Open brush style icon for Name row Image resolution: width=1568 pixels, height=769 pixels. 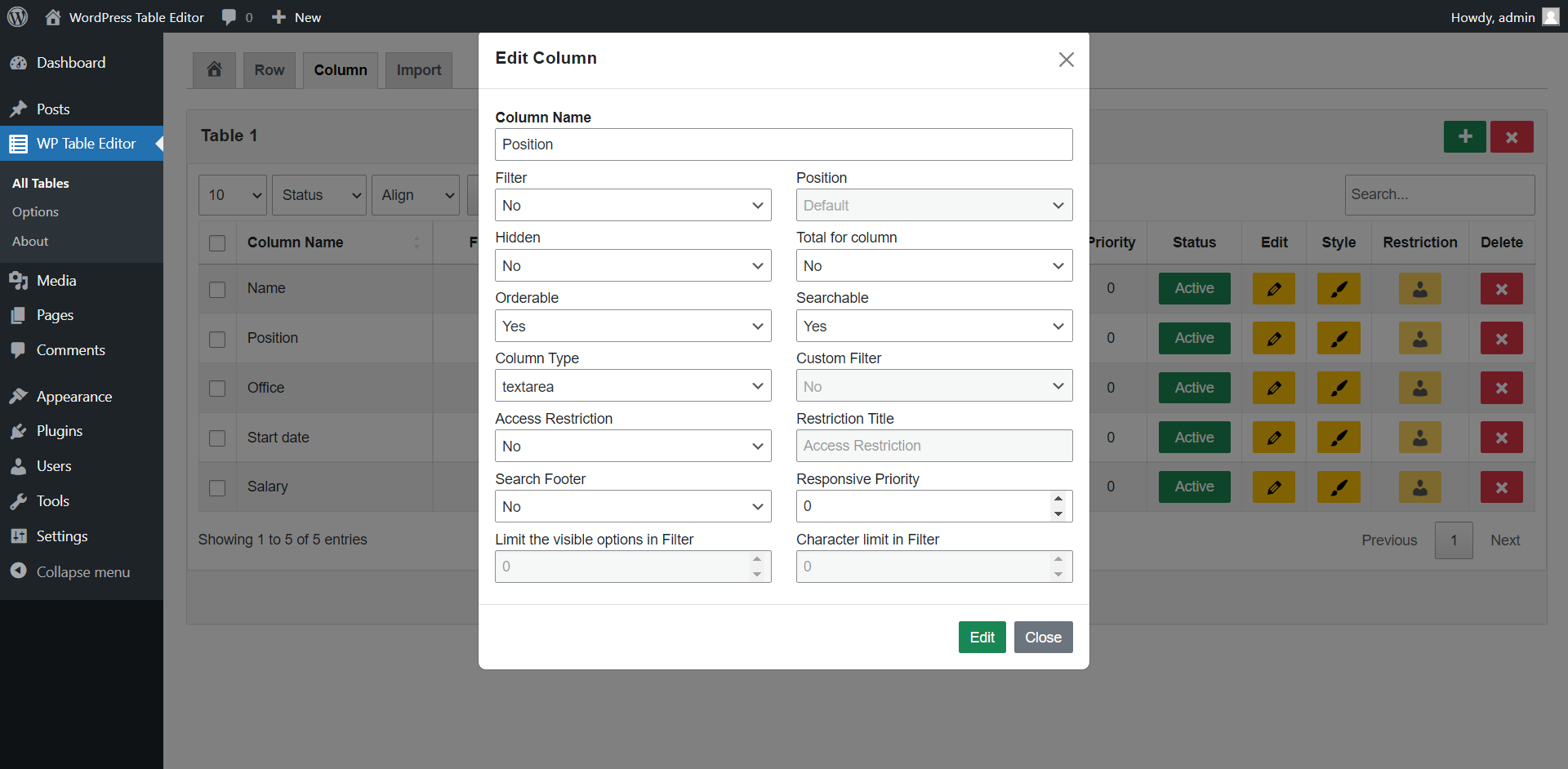point(1339,289)
